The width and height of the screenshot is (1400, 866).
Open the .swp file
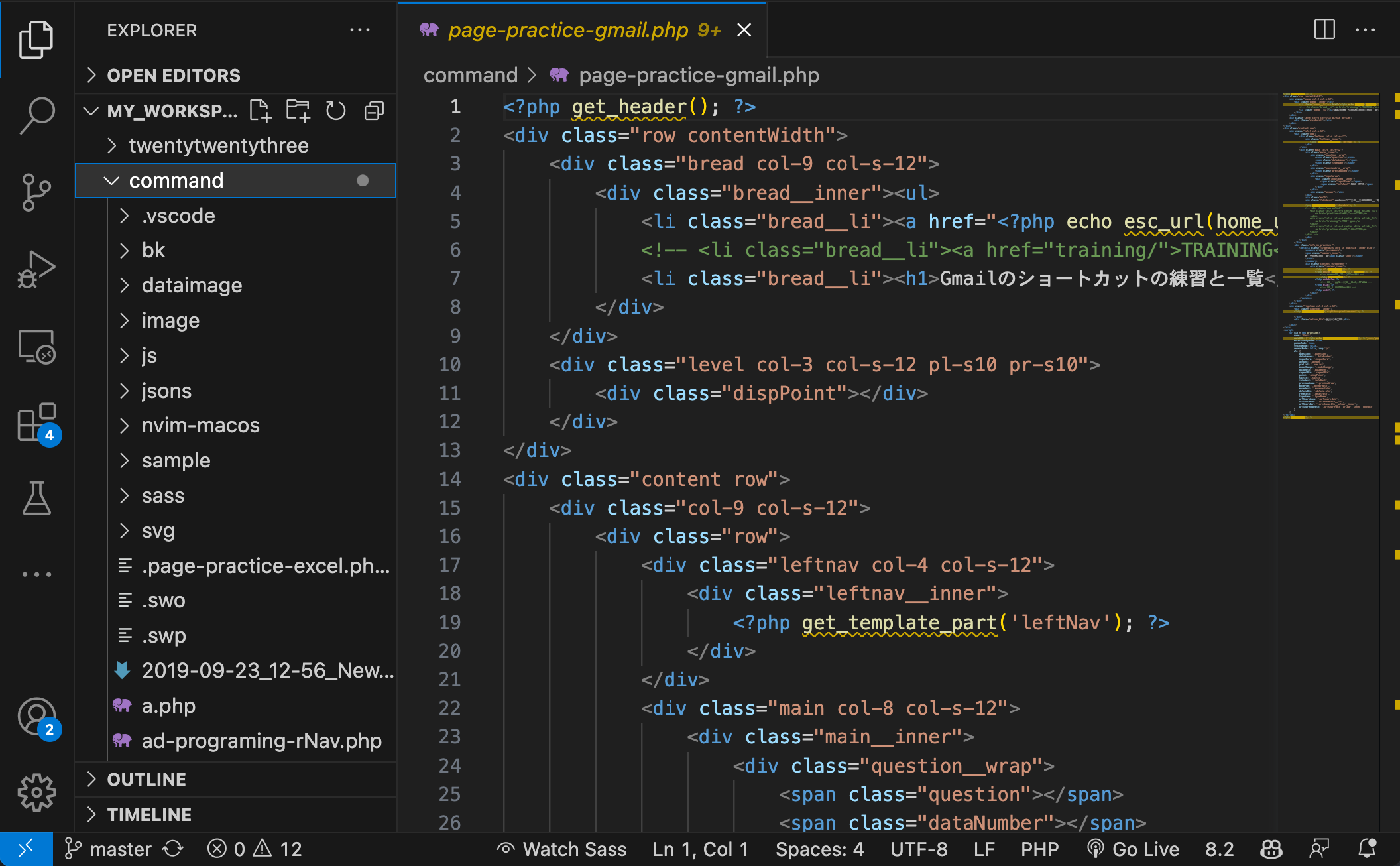point(236,635)
